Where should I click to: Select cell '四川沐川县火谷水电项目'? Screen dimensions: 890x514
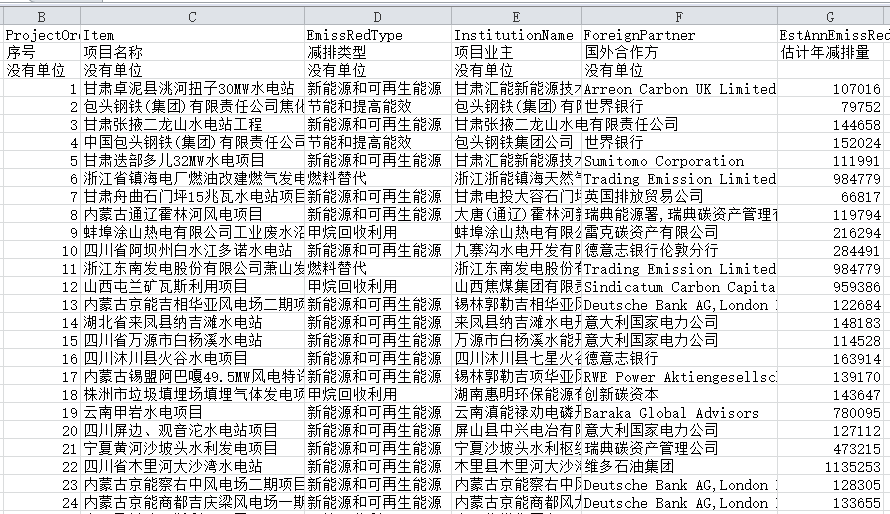[192, 359]
